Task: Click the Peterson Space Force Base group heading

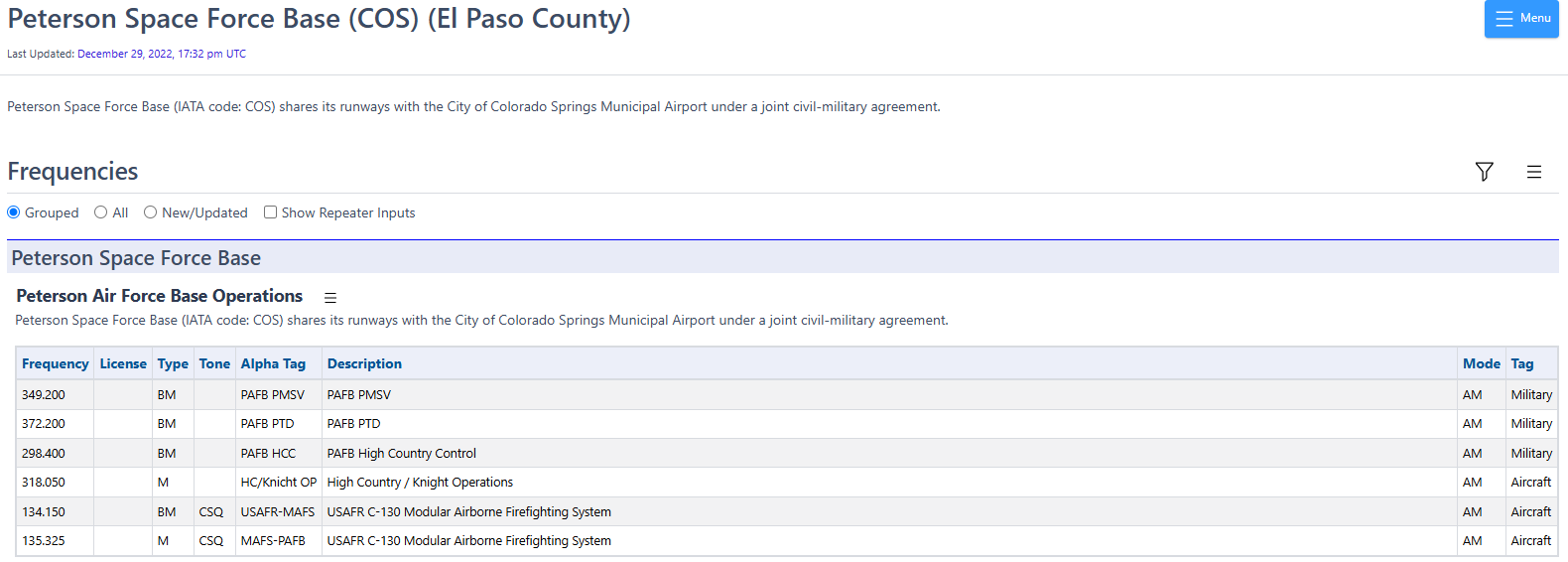Action: point(136,258)
